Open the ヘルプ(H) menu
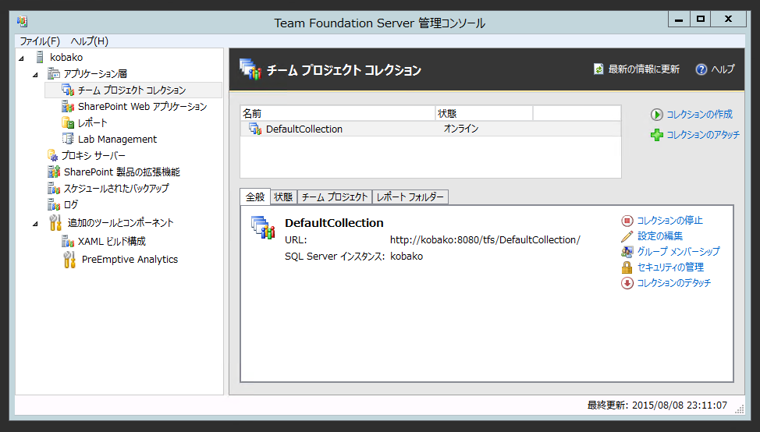The width and height of the screenshot is (760, 432). coord(90,41)
